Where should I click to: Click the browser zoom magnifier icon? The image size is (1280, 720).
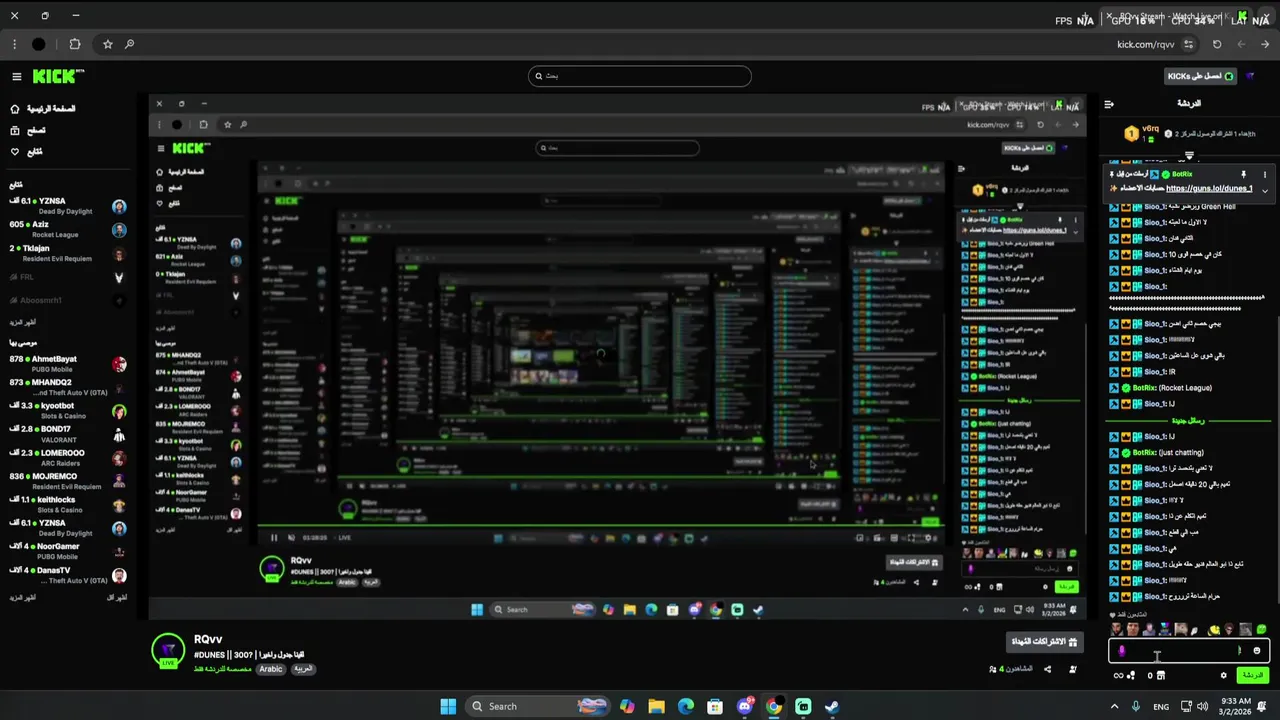click(x=129, y=44)
